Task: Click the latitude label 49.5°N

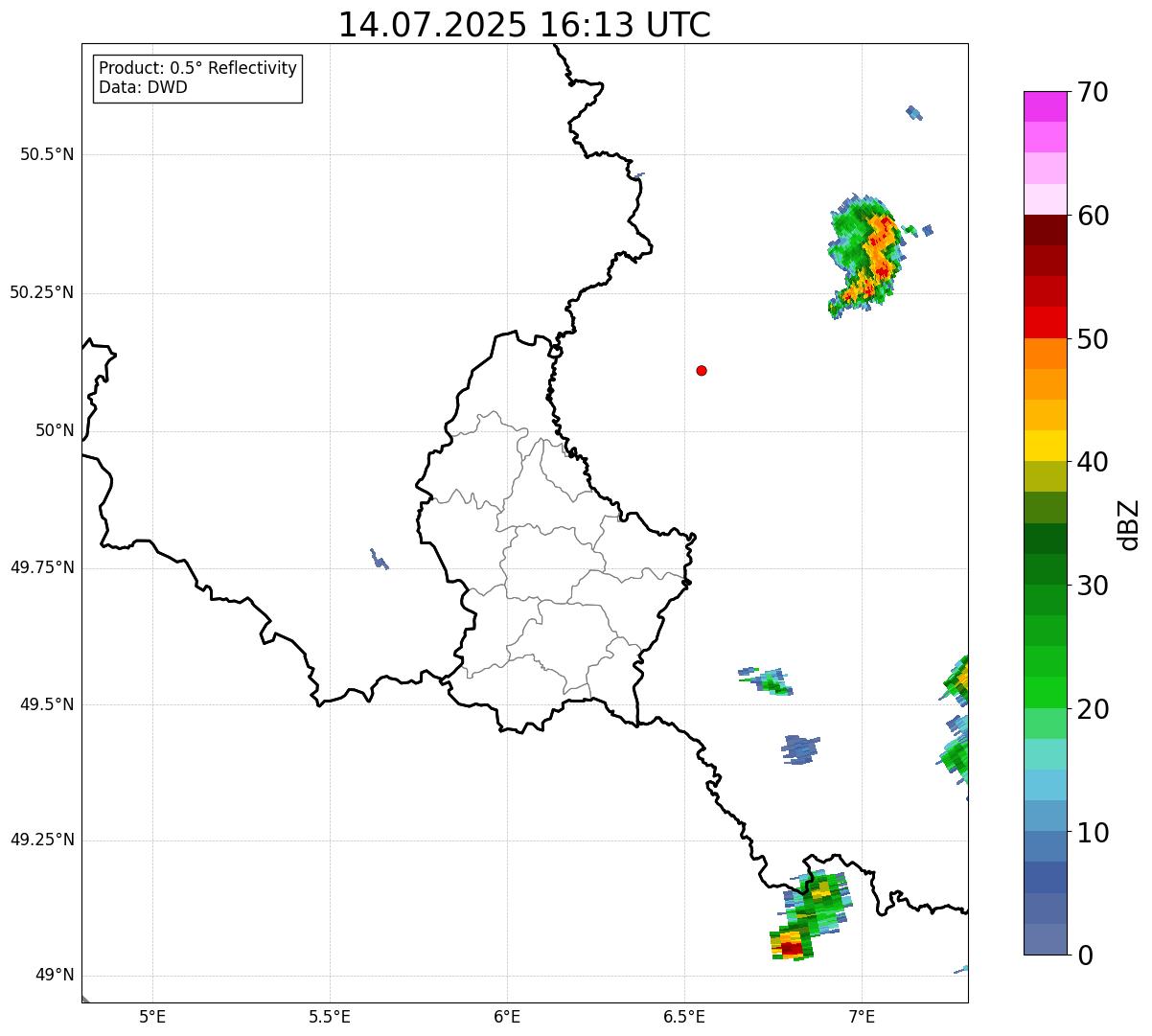Action: (47, 704)
